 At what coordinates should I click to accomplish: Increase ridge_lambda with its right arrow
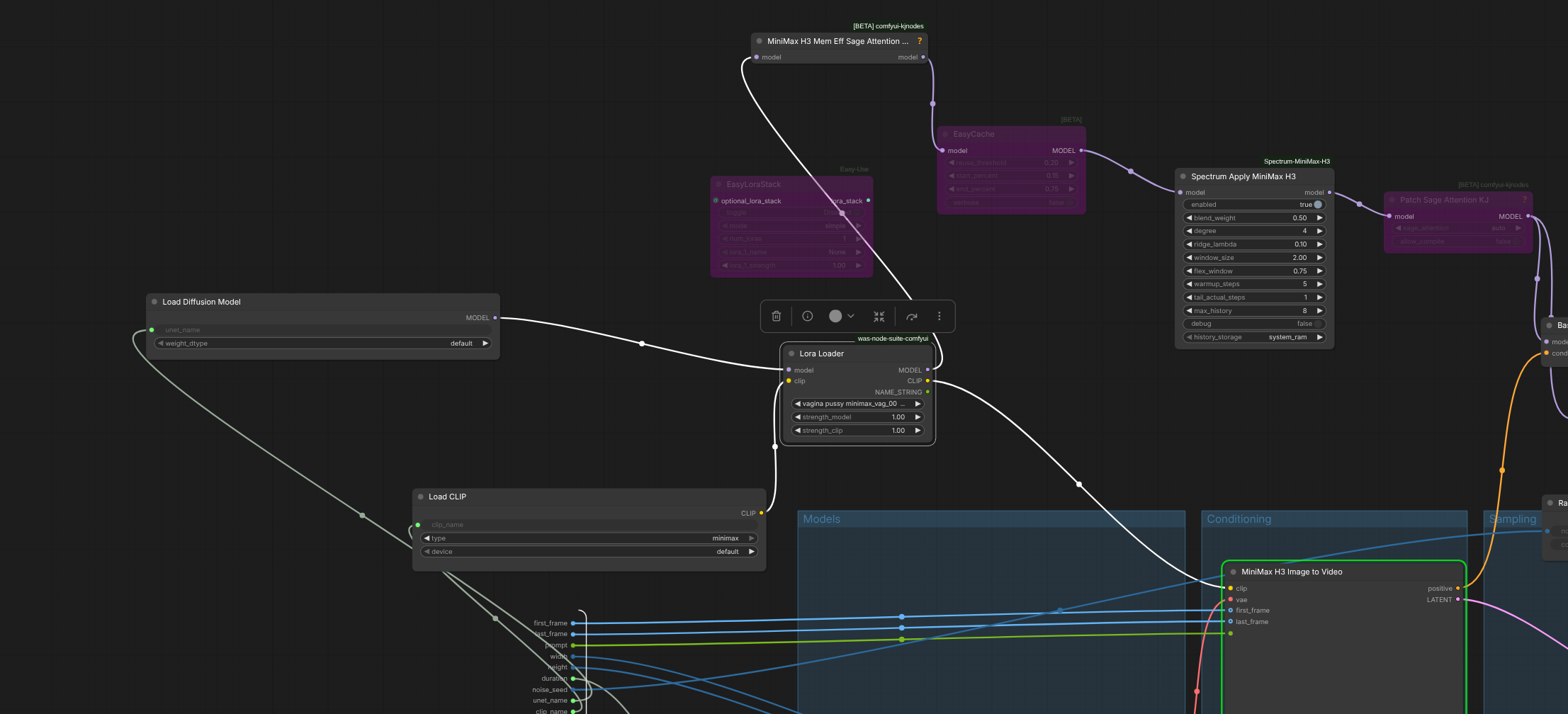click(1320, 244)
